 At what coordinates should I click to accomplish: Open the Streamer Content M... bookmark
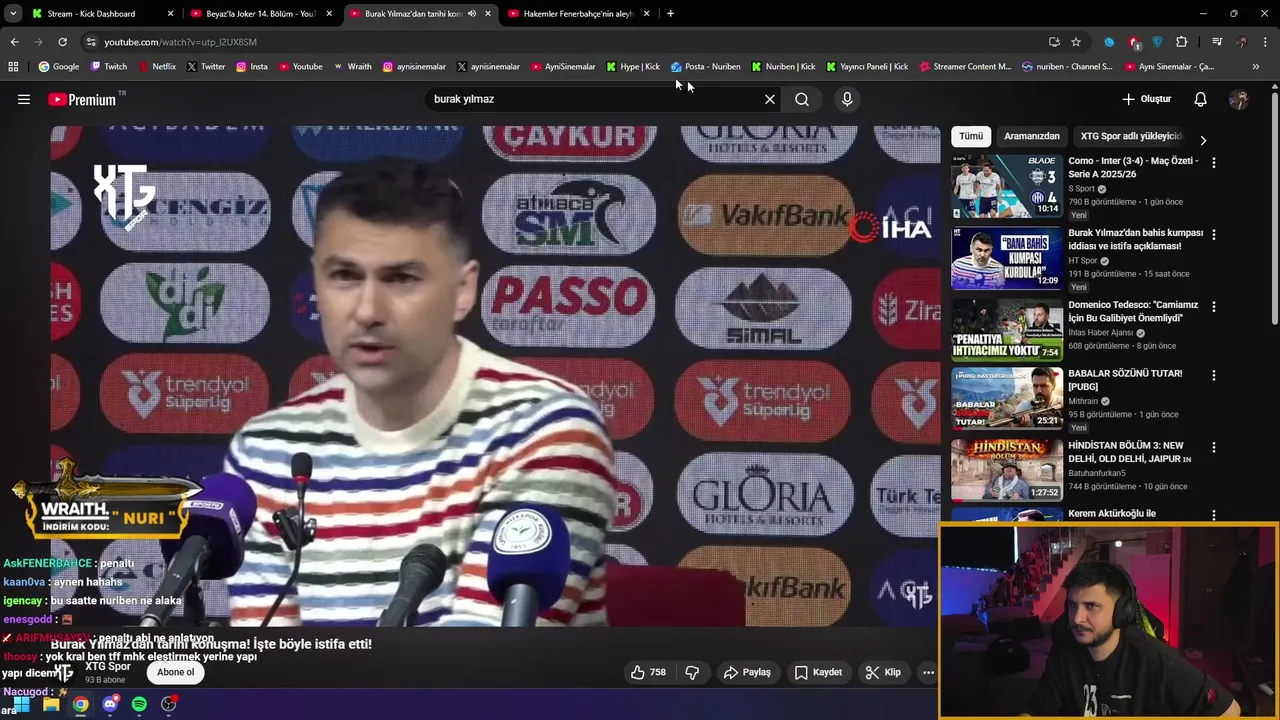click(x=964, y=67)
